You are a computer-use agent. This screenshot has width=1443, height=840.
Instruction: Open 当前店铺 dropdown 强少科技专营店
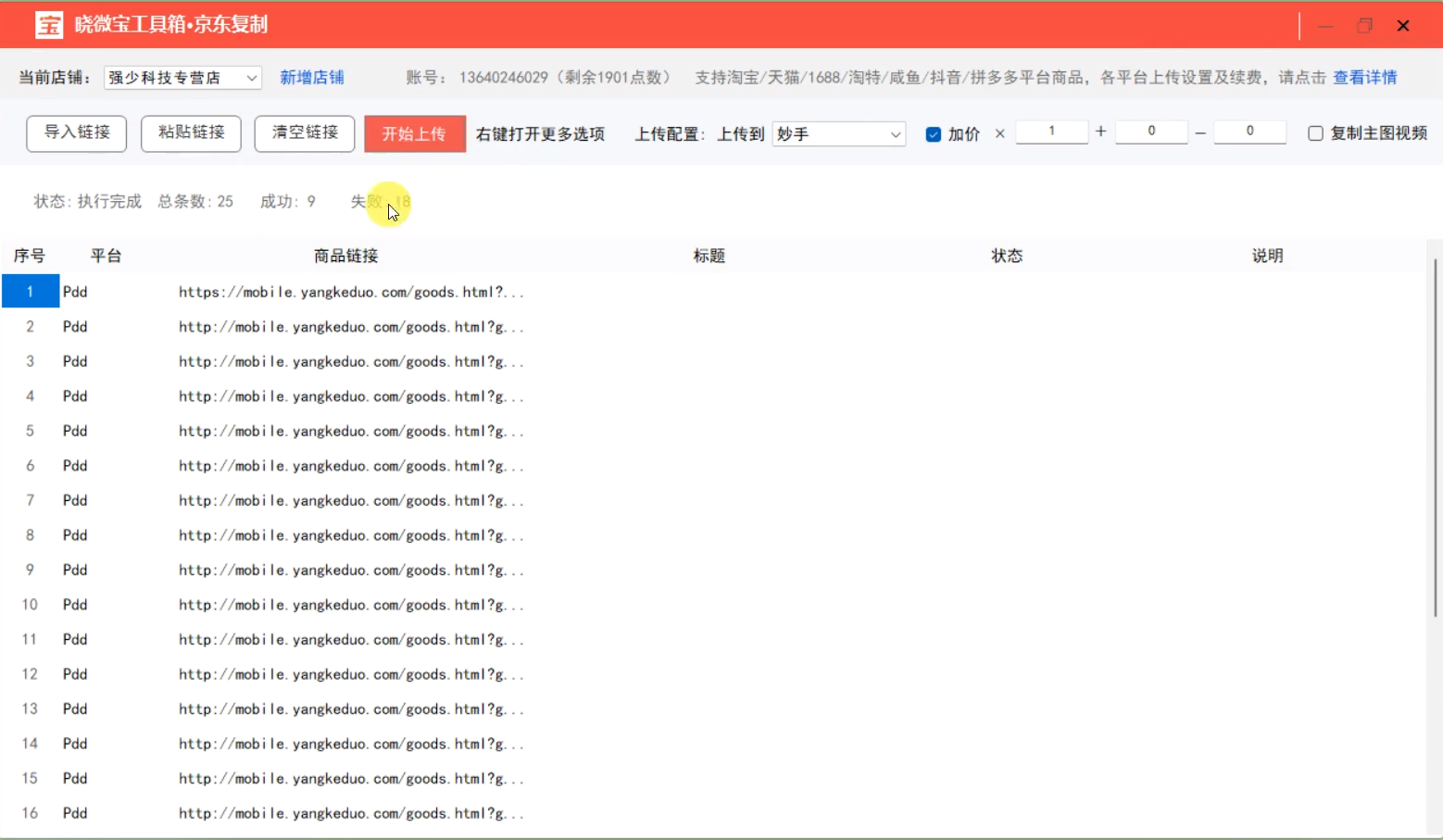tap(182, 78)
